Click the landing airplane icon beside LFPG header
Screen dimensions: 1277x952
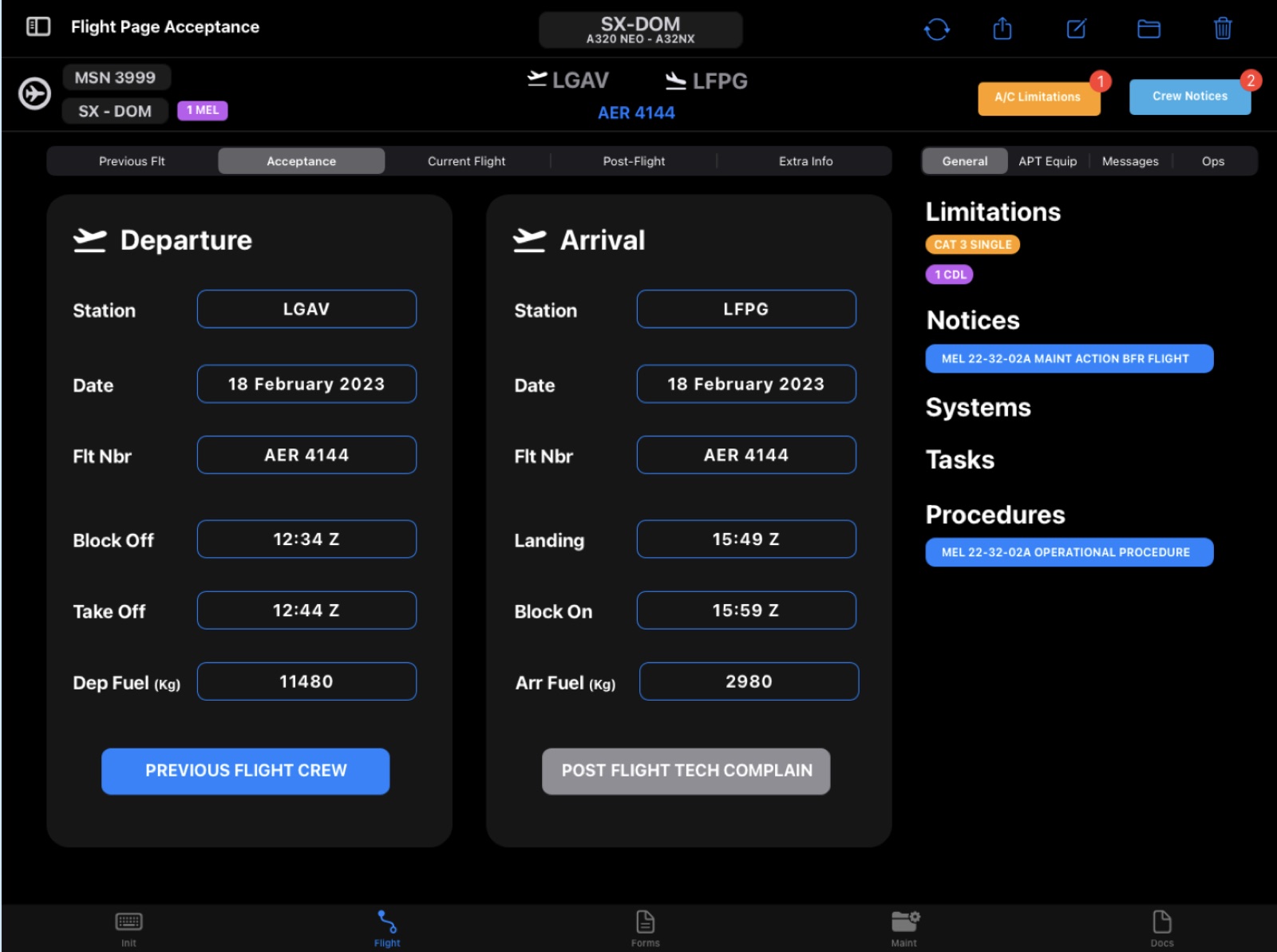(x=676, y=81)
